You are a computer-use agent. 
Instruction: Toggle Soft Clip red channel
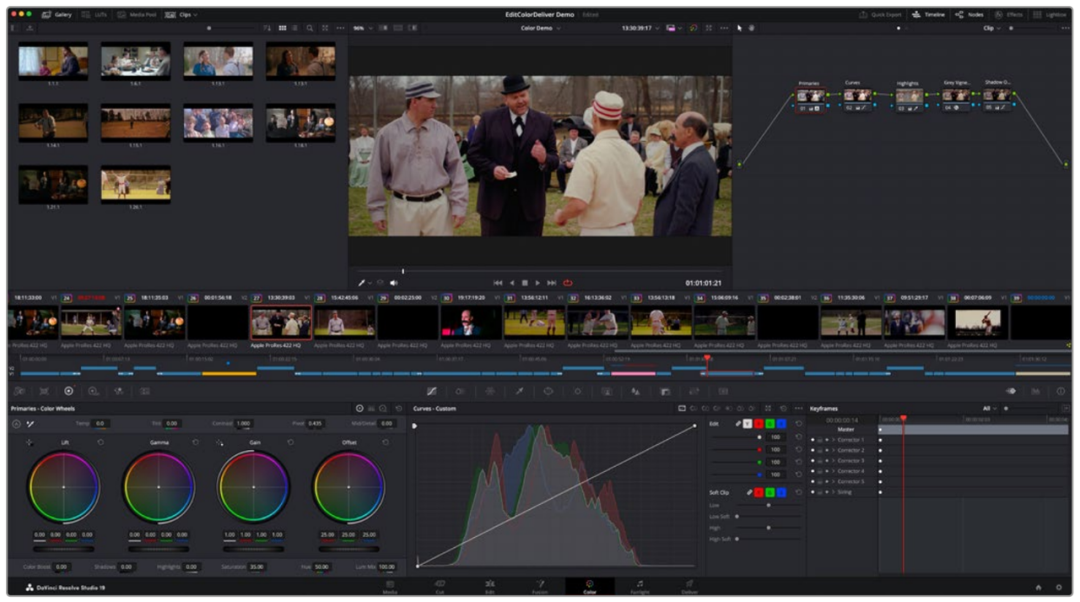pos(758,492)
